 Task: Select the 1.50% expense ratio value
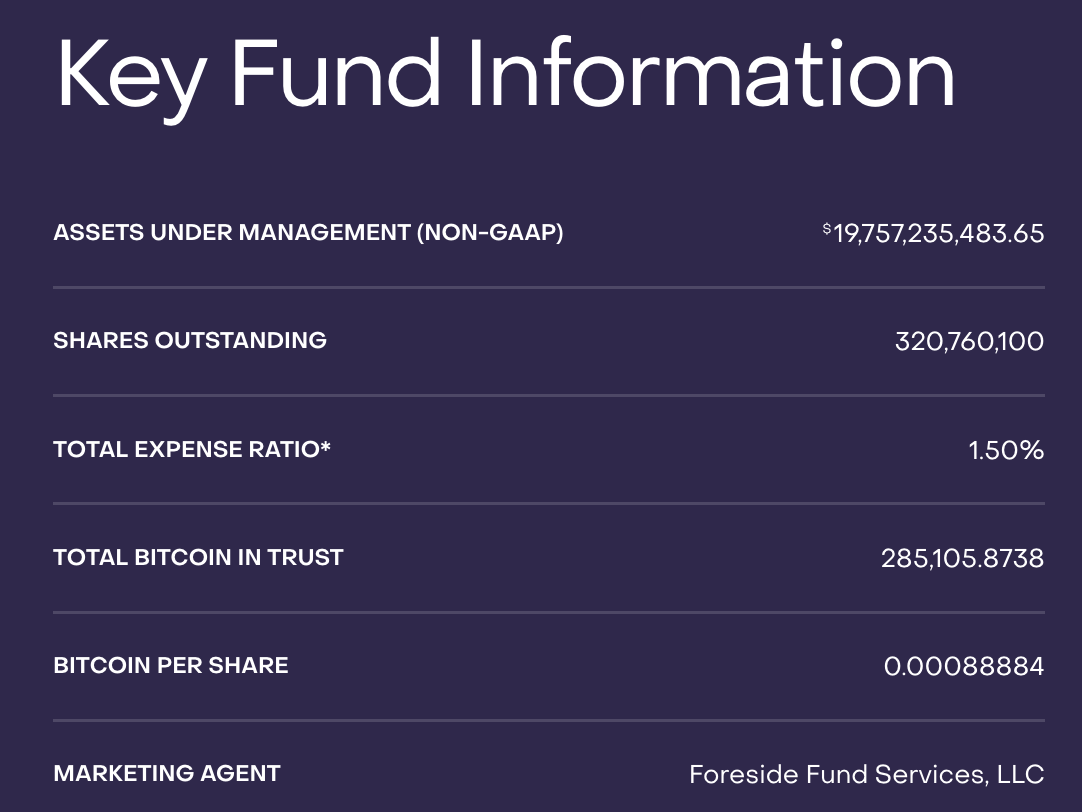(1006, 450)
